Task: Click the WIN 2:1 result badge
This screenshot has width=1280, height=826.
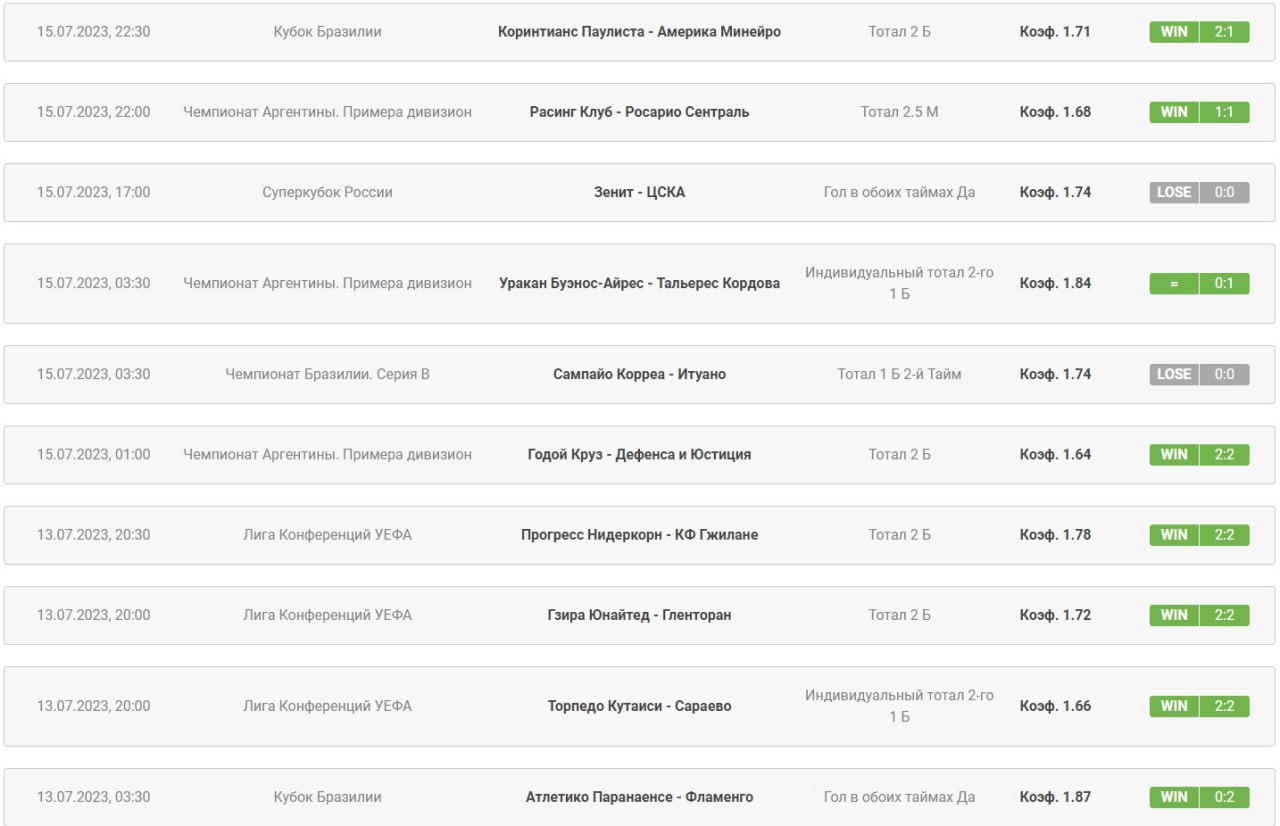Action: pyautogui.click(x=1199, y=32)
